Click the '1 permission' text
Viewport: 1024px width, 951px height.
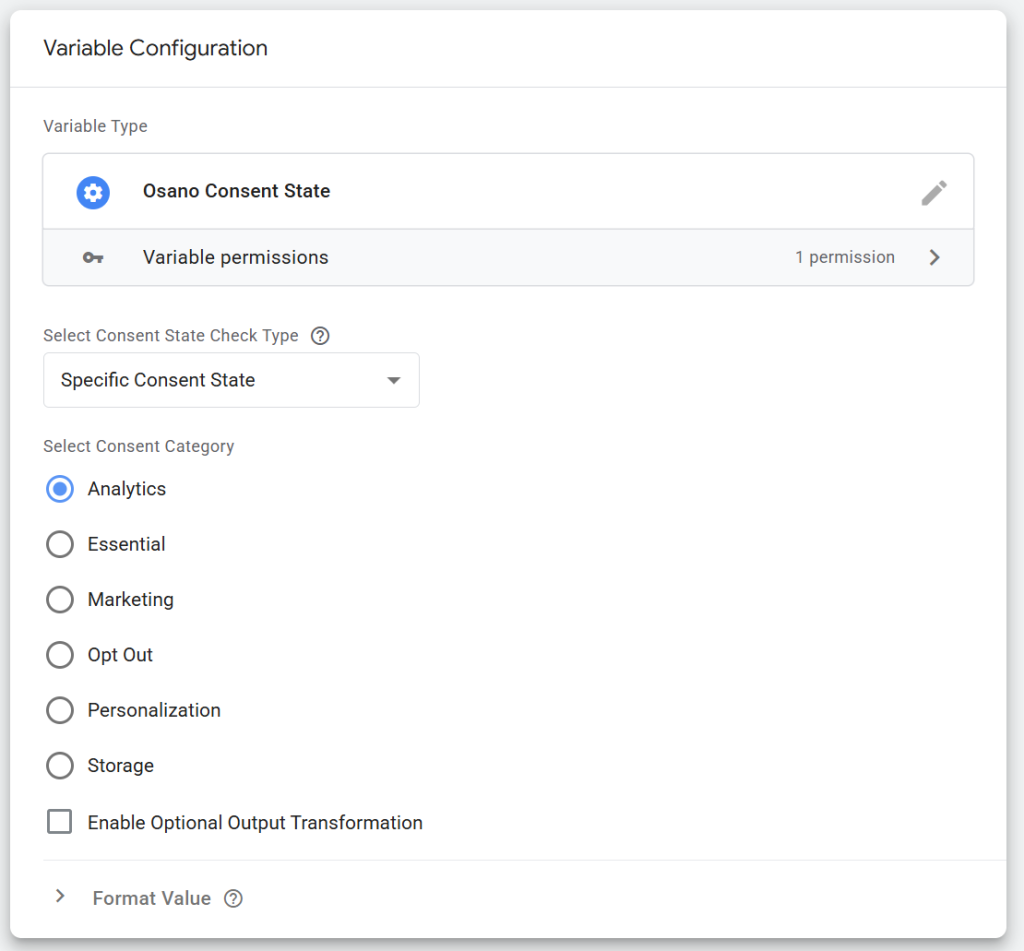pos(845,257)
